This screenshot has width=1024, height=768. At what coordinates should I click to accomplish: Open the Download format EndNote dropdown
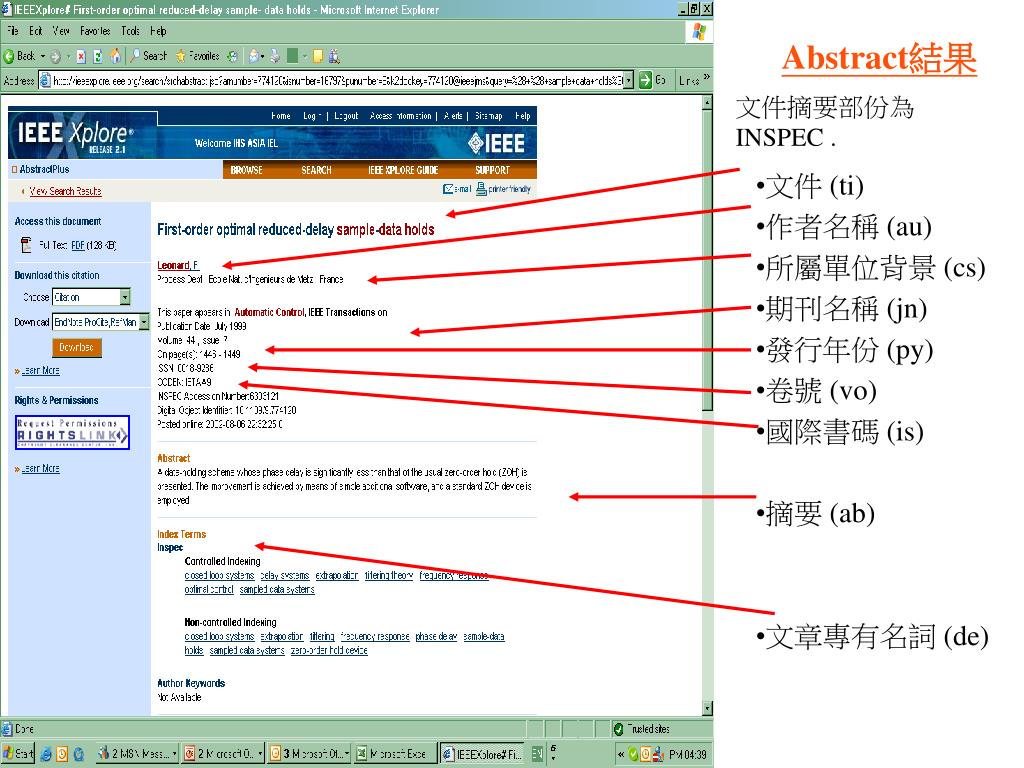(x=144, y=322)
